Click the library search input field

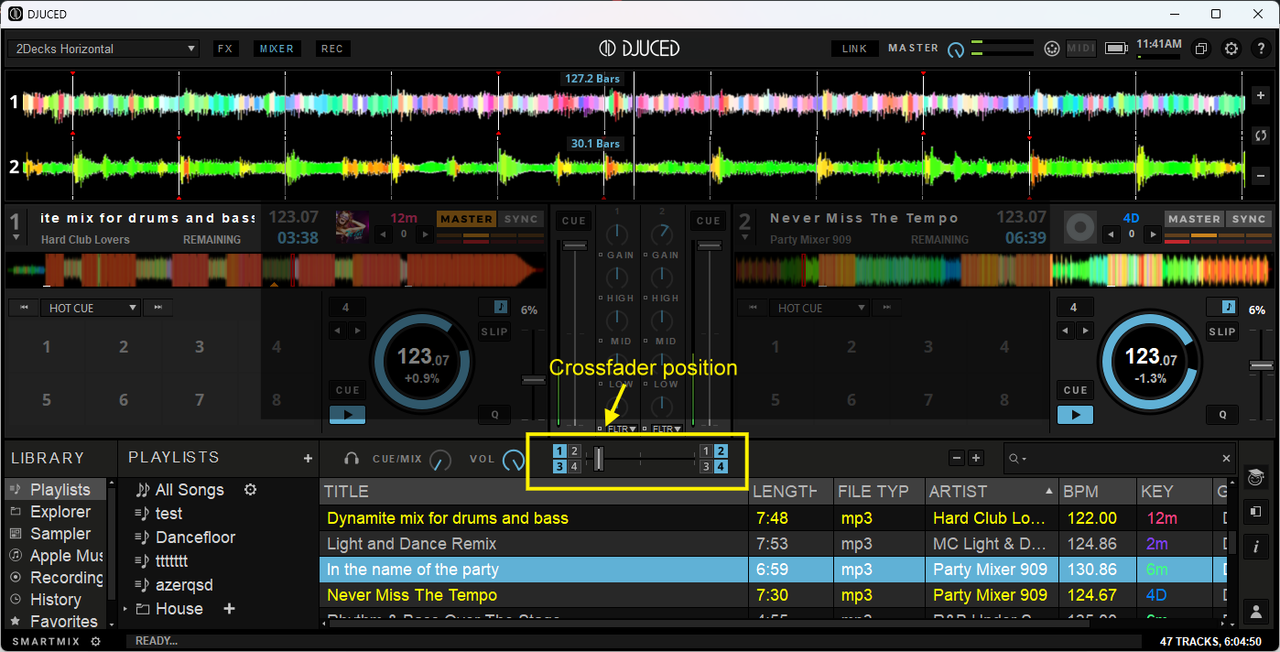[x=1118, y=458]
